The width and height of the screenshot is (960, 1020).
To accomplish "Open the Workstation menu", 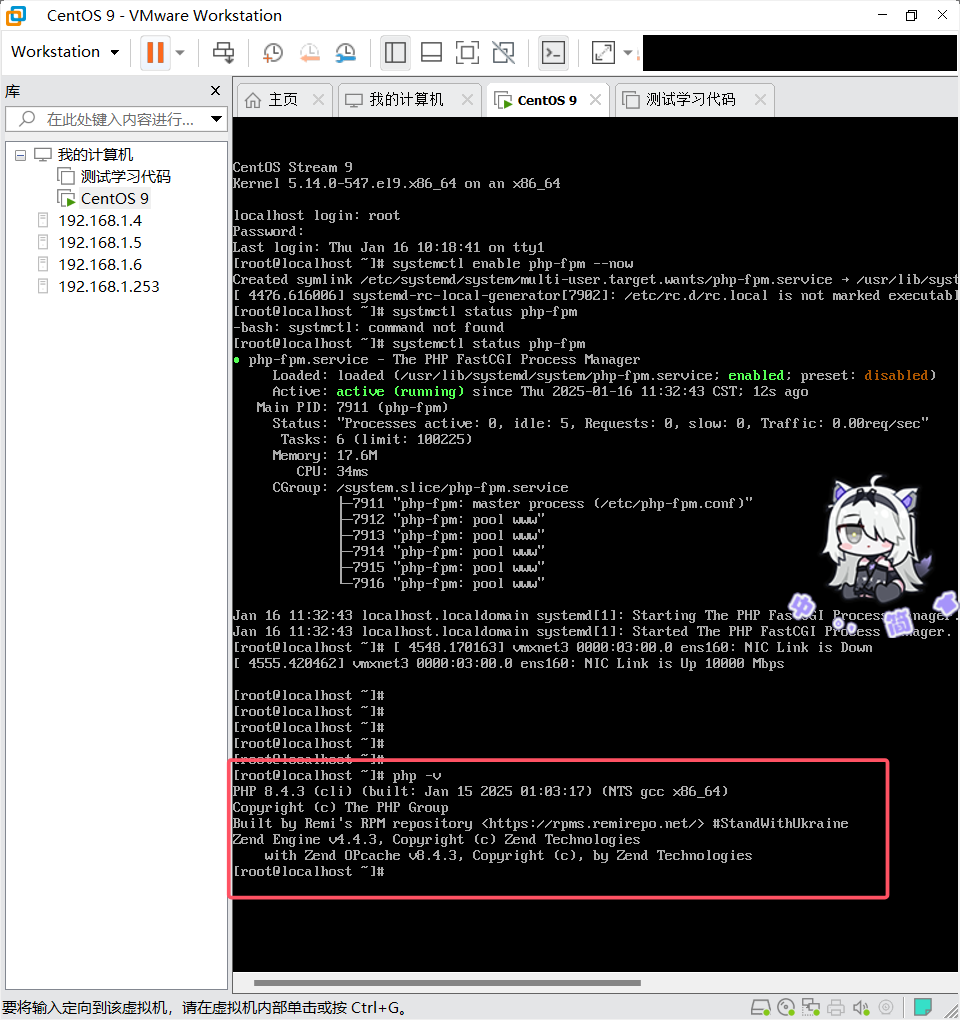I will pyautogui.click(x=65, y=52).
